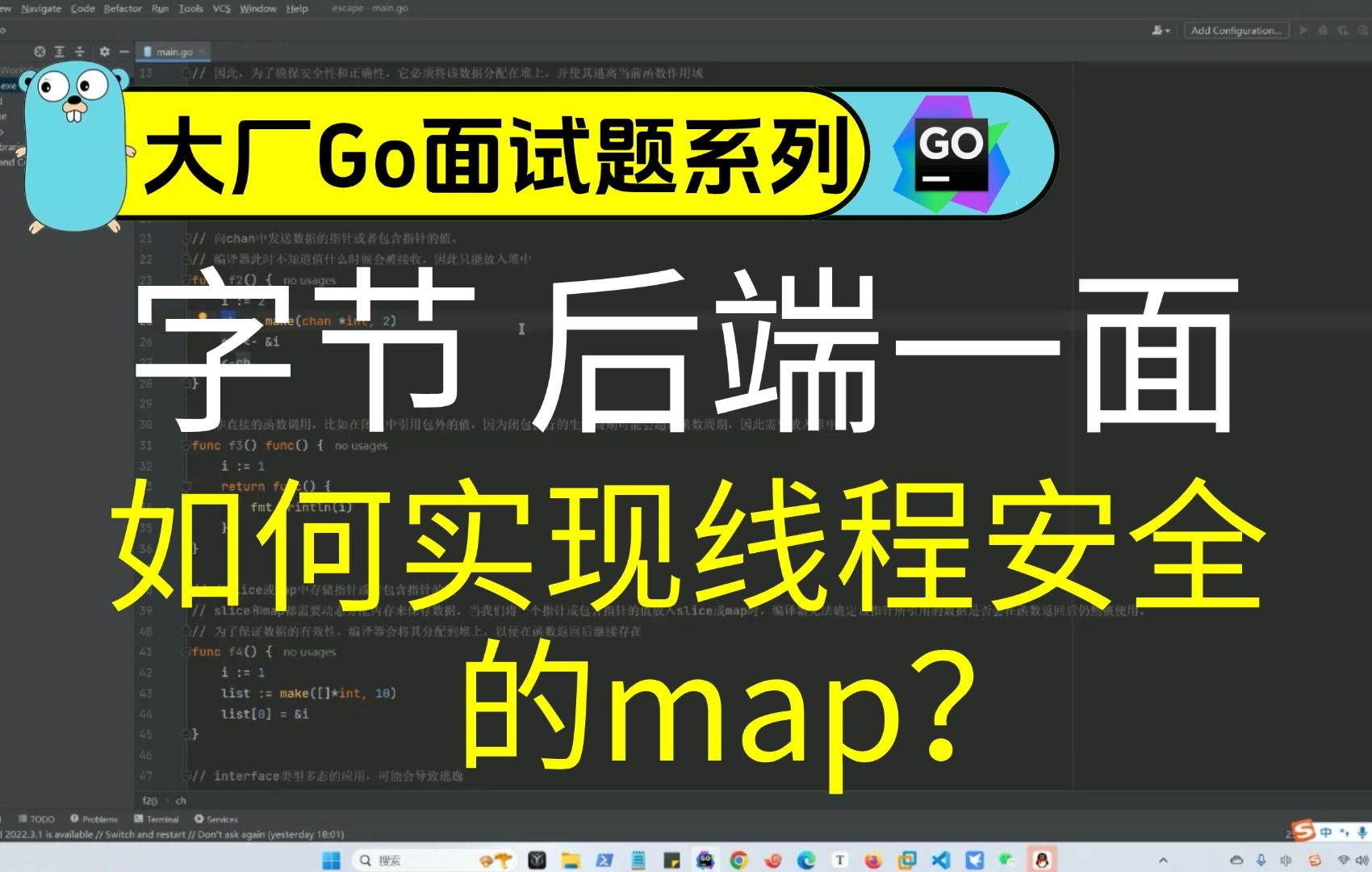Click the Debug bug icon
This screenshot has width=1372, height=872.
1323,31
